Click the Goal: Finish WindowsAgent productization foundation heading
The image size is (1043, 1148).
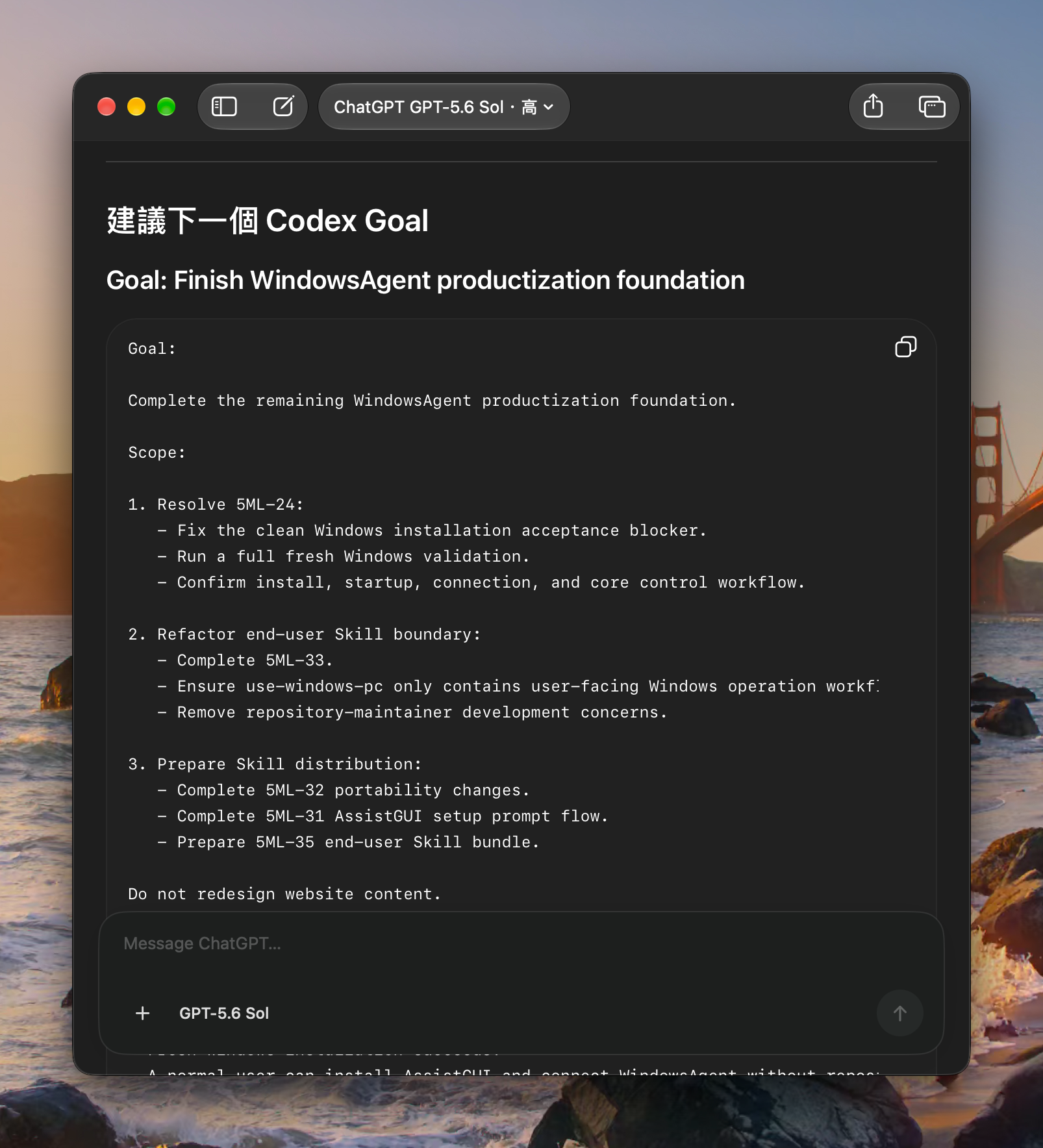(x=425, y=280)
